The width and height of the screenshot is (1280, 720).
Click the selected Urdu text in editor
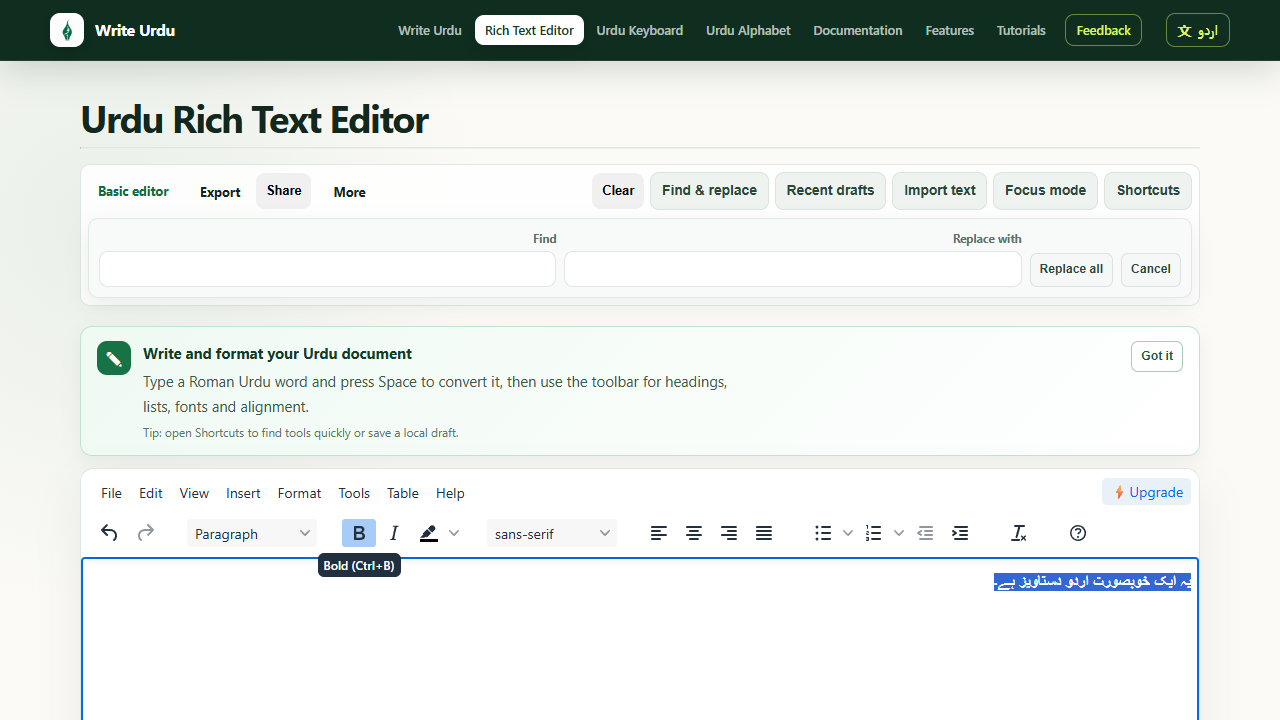(x=1092, y=582)
